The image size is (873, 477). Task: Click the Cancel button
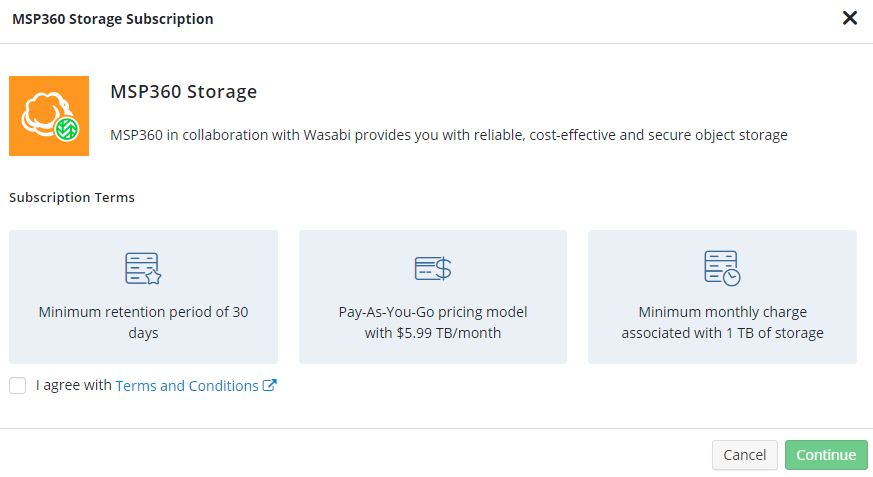[744, 455]
